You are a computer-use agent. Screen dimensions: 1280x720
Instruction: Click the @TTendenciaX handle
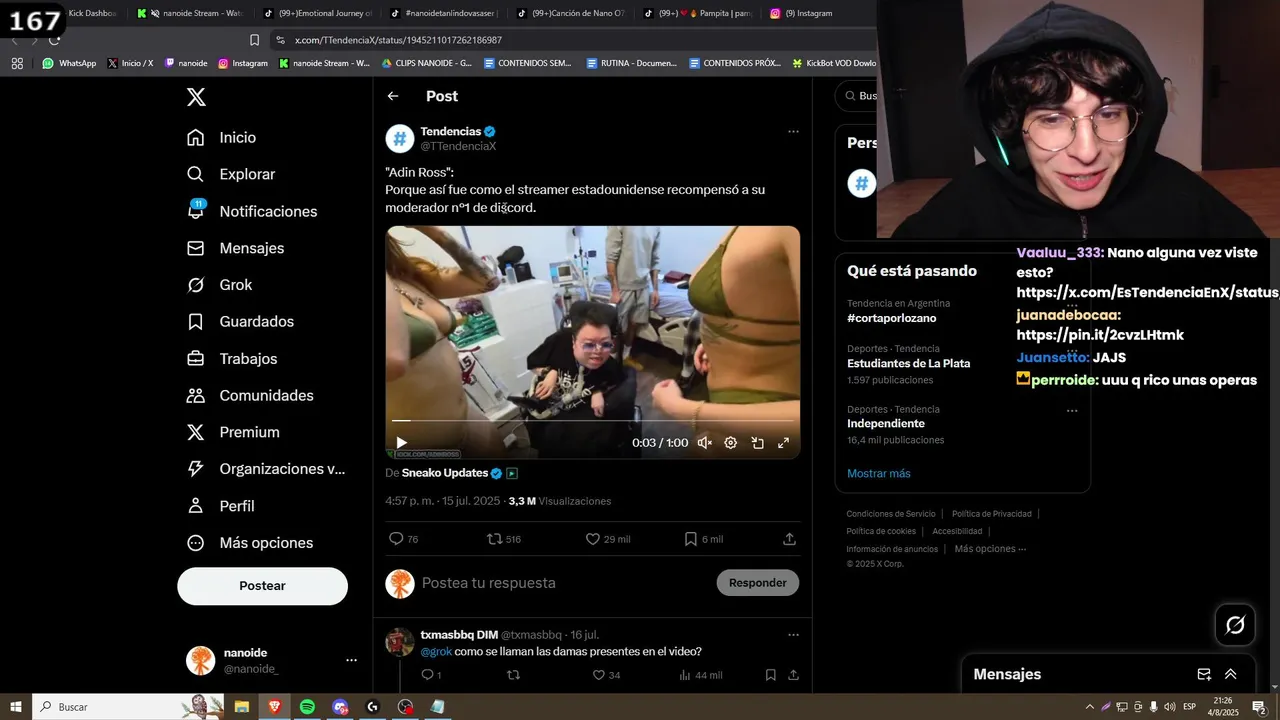point(458,146)
